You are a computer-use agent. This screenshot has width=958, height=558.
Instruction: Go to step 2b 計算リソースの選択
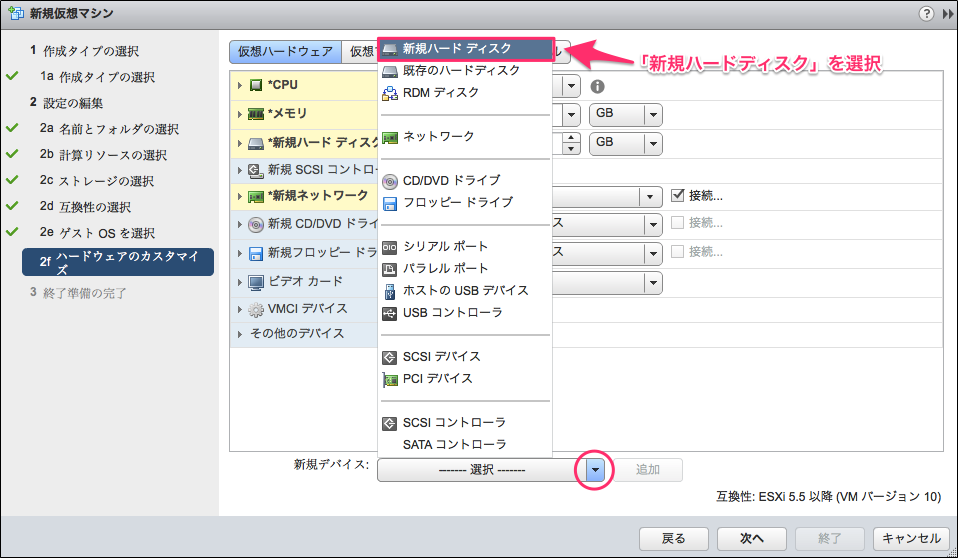click(x=103, y=155)
